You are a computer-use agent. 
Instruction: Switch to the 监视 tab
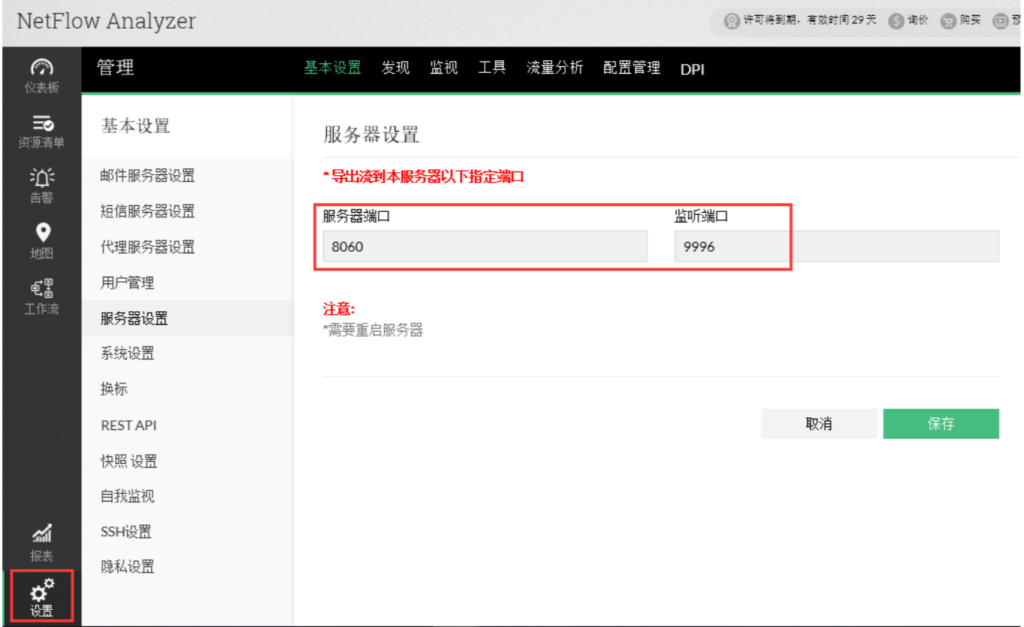(x=443, y=68)
